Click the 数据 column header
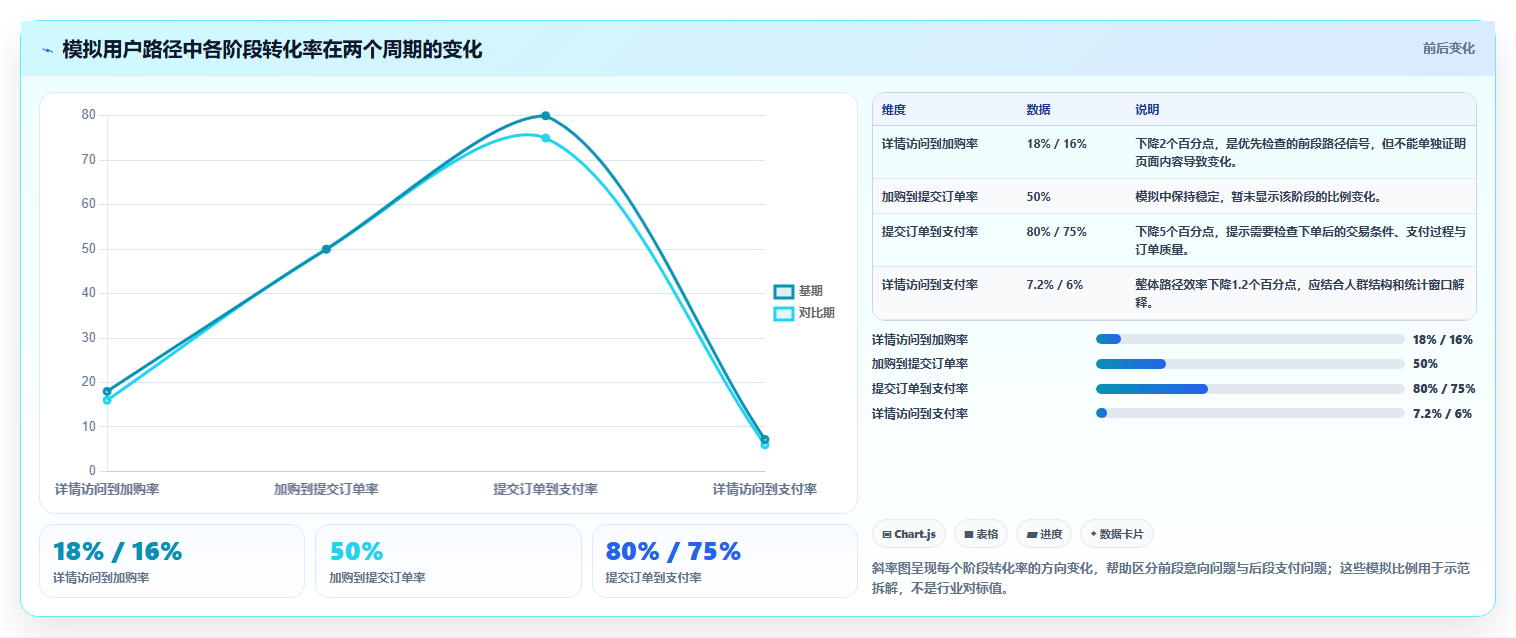 1038,110
